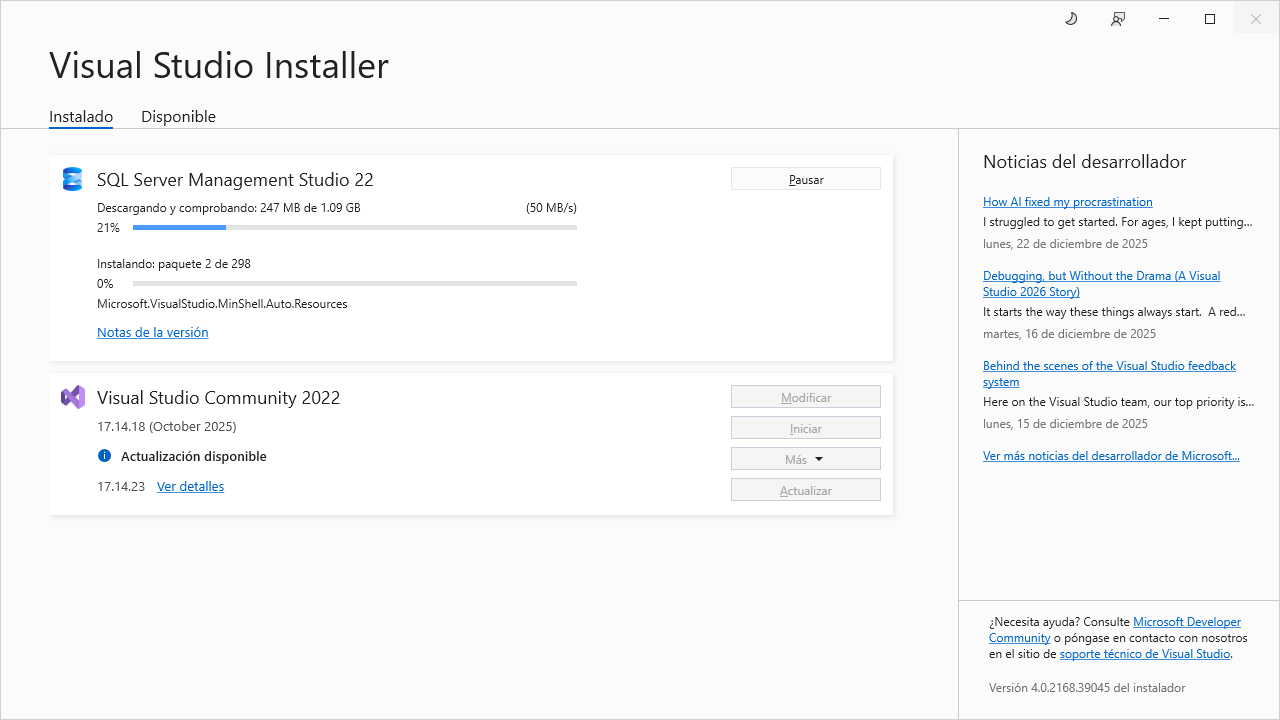
Task: Click the date lunes, 22 de diciembre
Action: [1065, 243]
